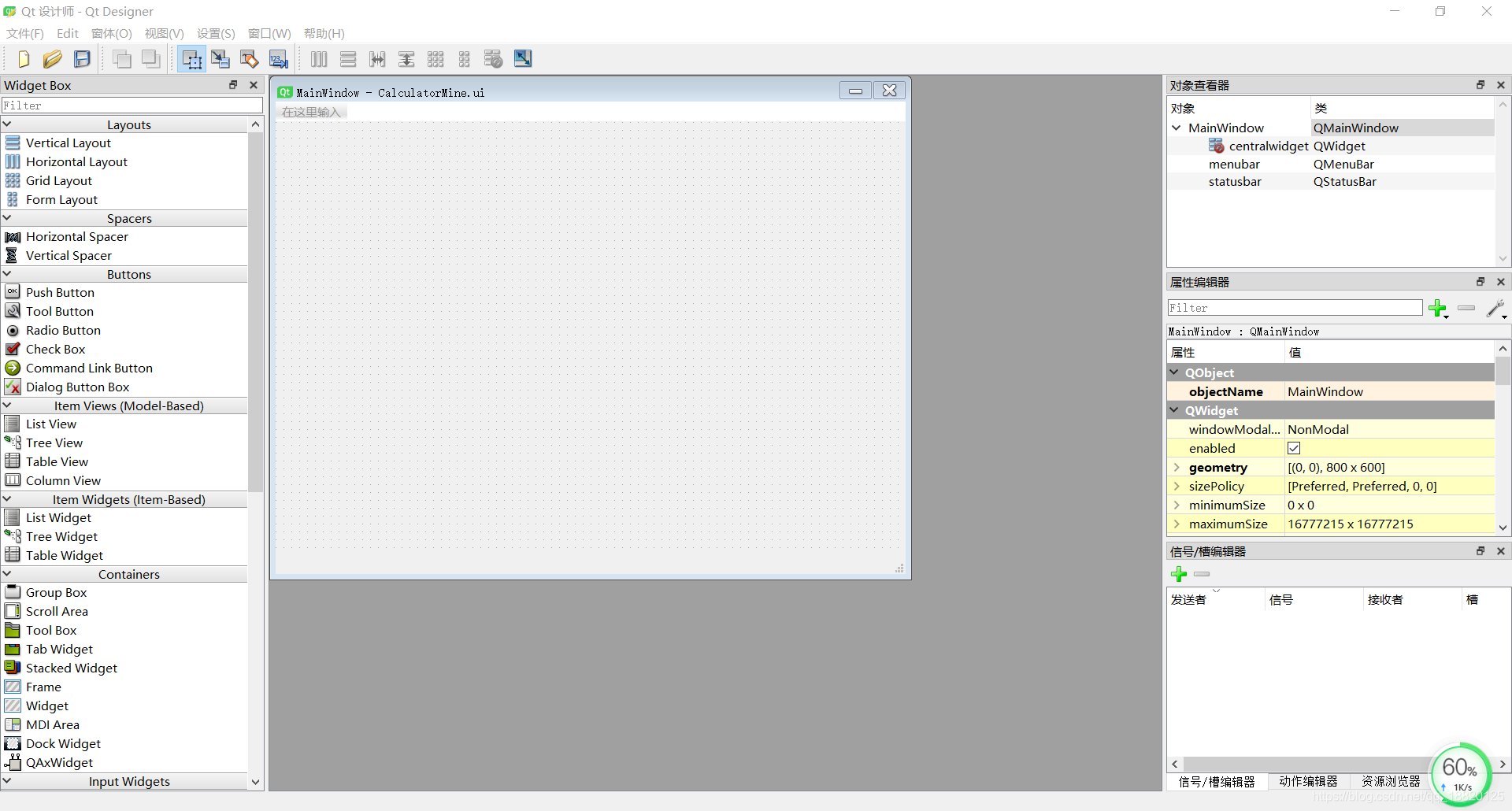This screenshot has width=1512, height=811.
Task: Switch to the 信号/槽编辑器 tab
Action: 1217,781
